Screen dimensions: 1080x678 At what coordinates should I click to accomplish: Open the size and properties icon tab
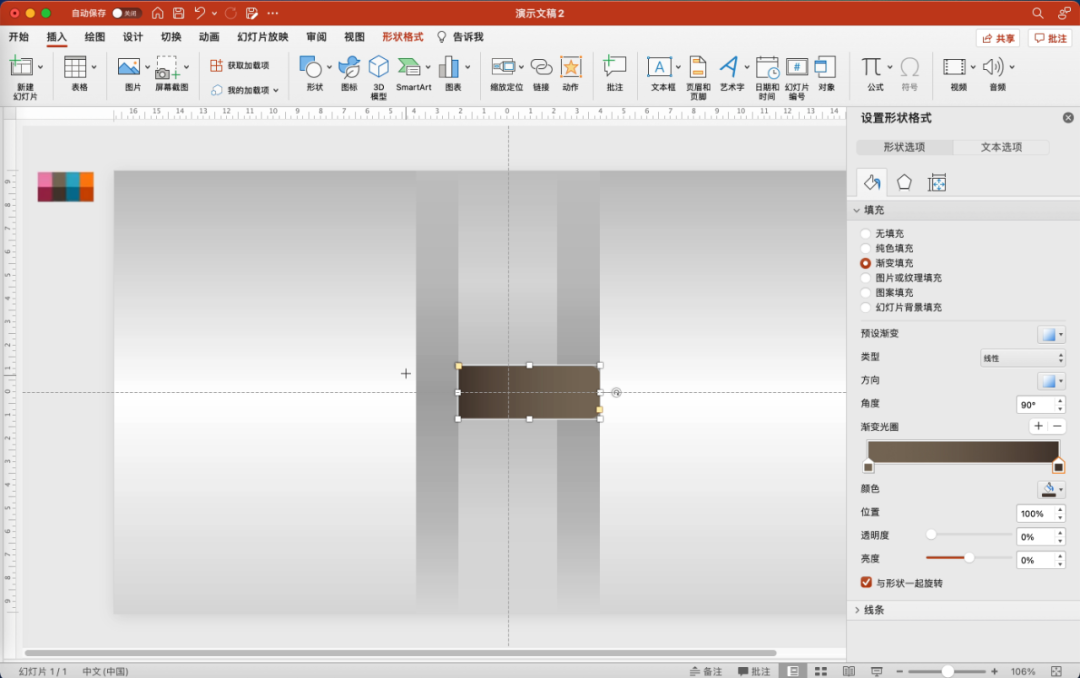pyautogui.click(x=937, y=182)
